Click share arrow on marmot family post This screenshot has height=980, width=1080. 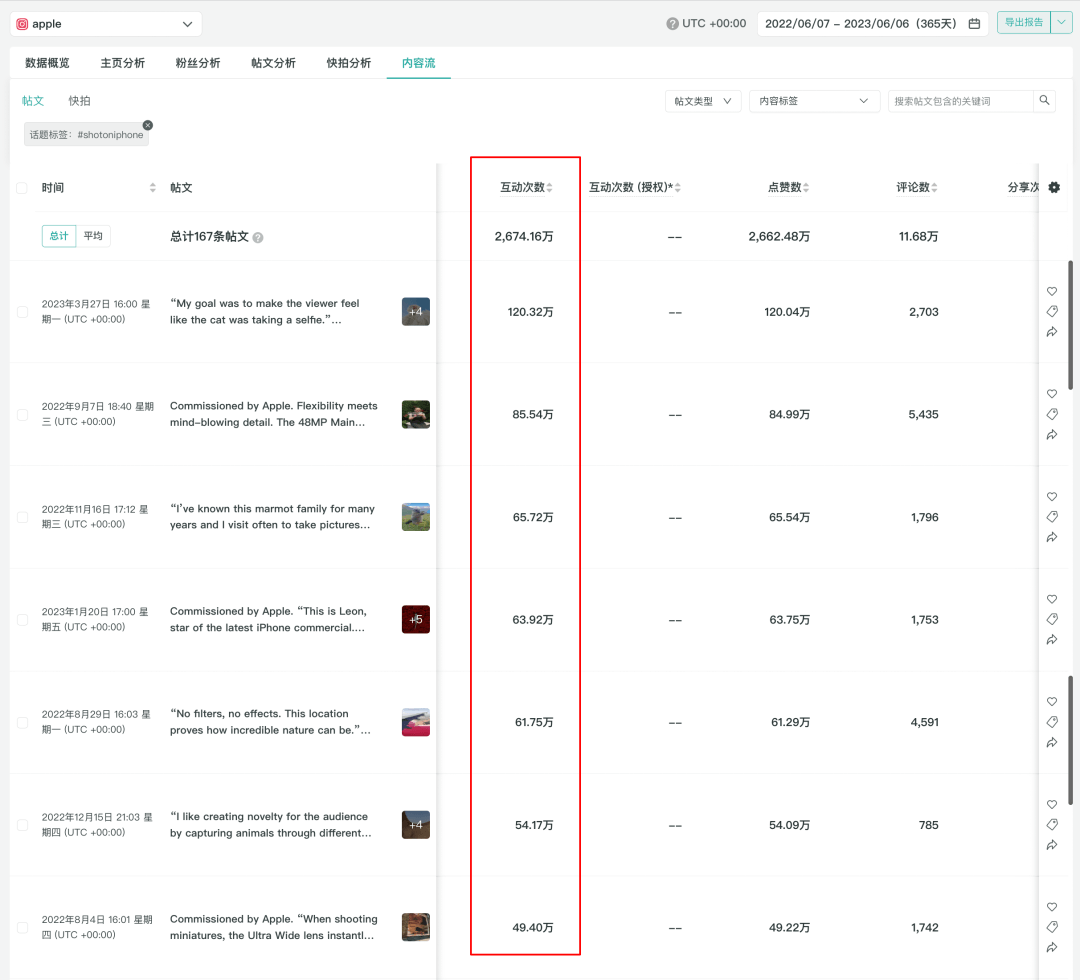coord(1052,538)
